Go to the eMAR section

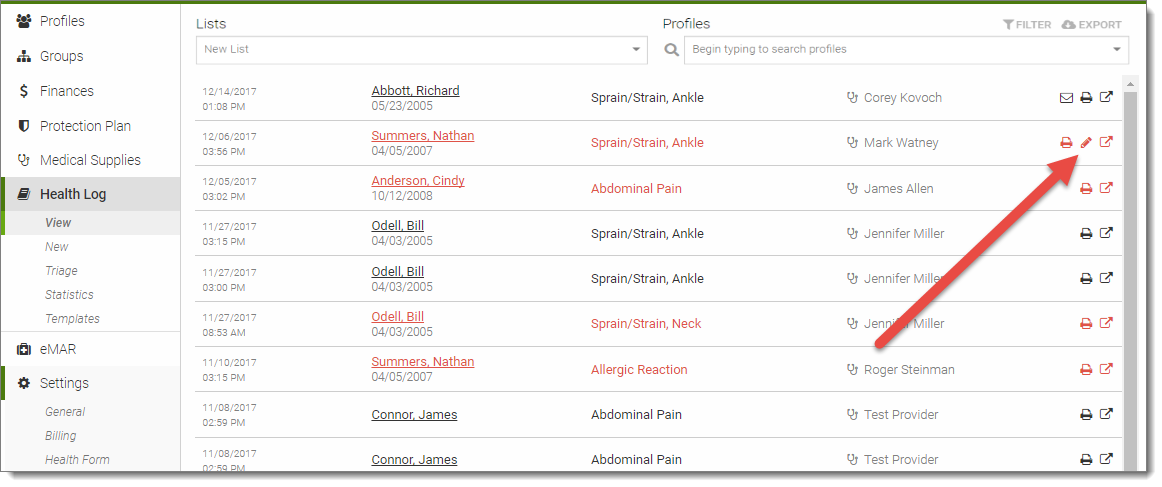(x=58, y=349)
